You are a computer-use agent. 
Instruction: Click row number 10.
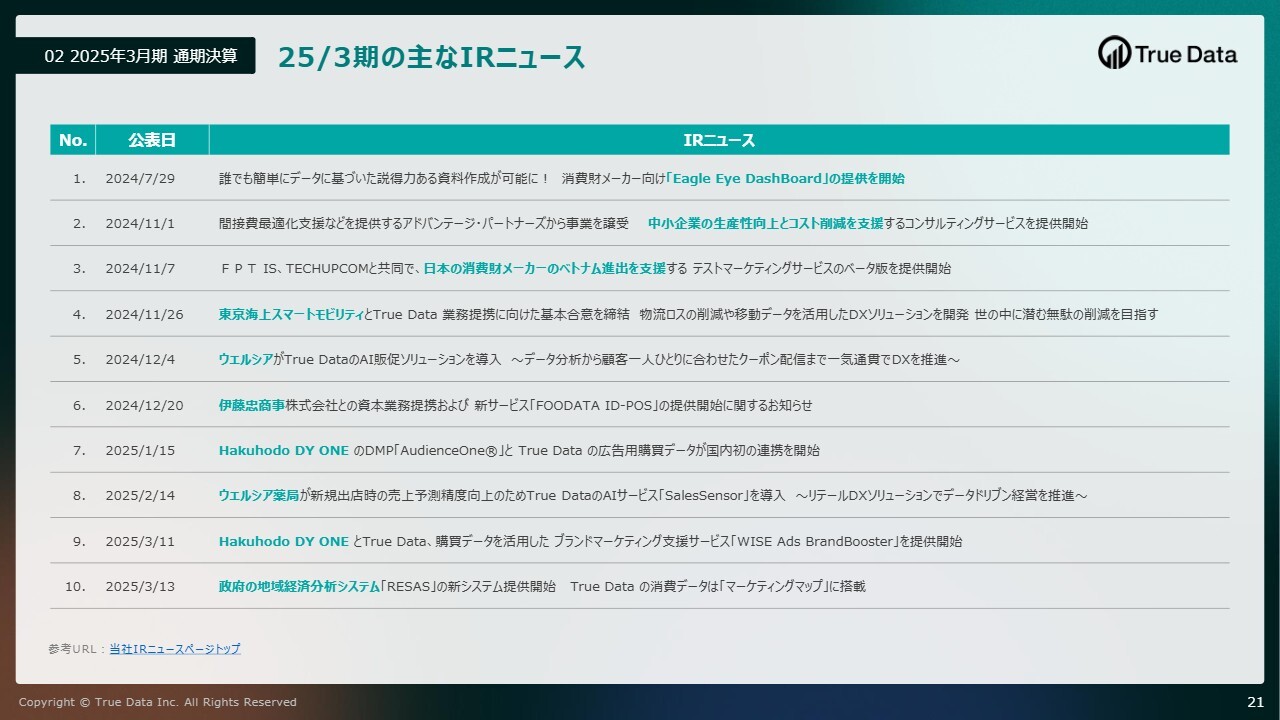[76, 587]
